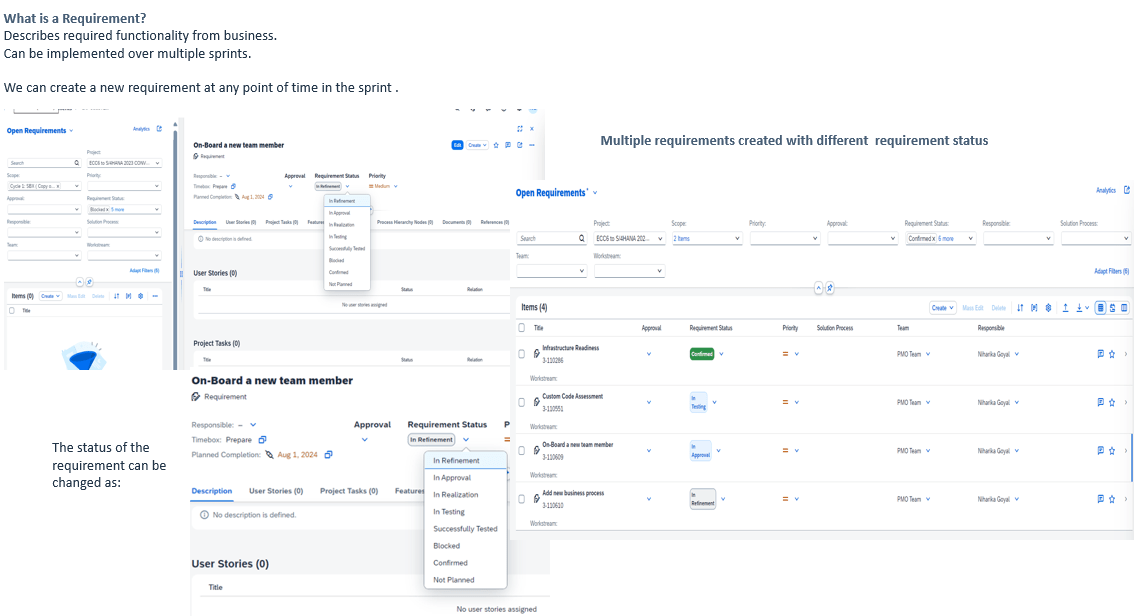
Task: Click the sort icon in the Items toolbar
Action: point(1020,307)
